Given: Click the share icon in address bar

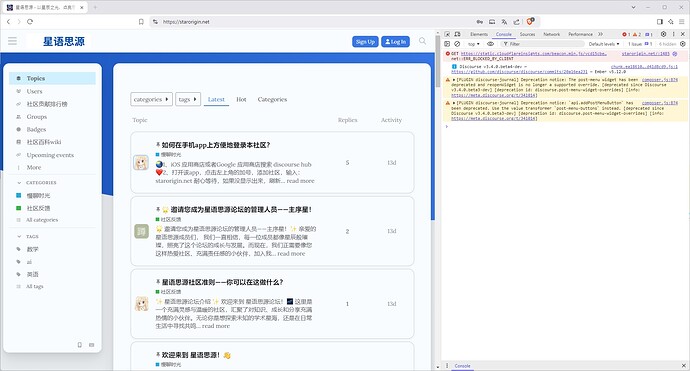Looking at the screenshot, I should pyautogui.click(x=517, y=22).
